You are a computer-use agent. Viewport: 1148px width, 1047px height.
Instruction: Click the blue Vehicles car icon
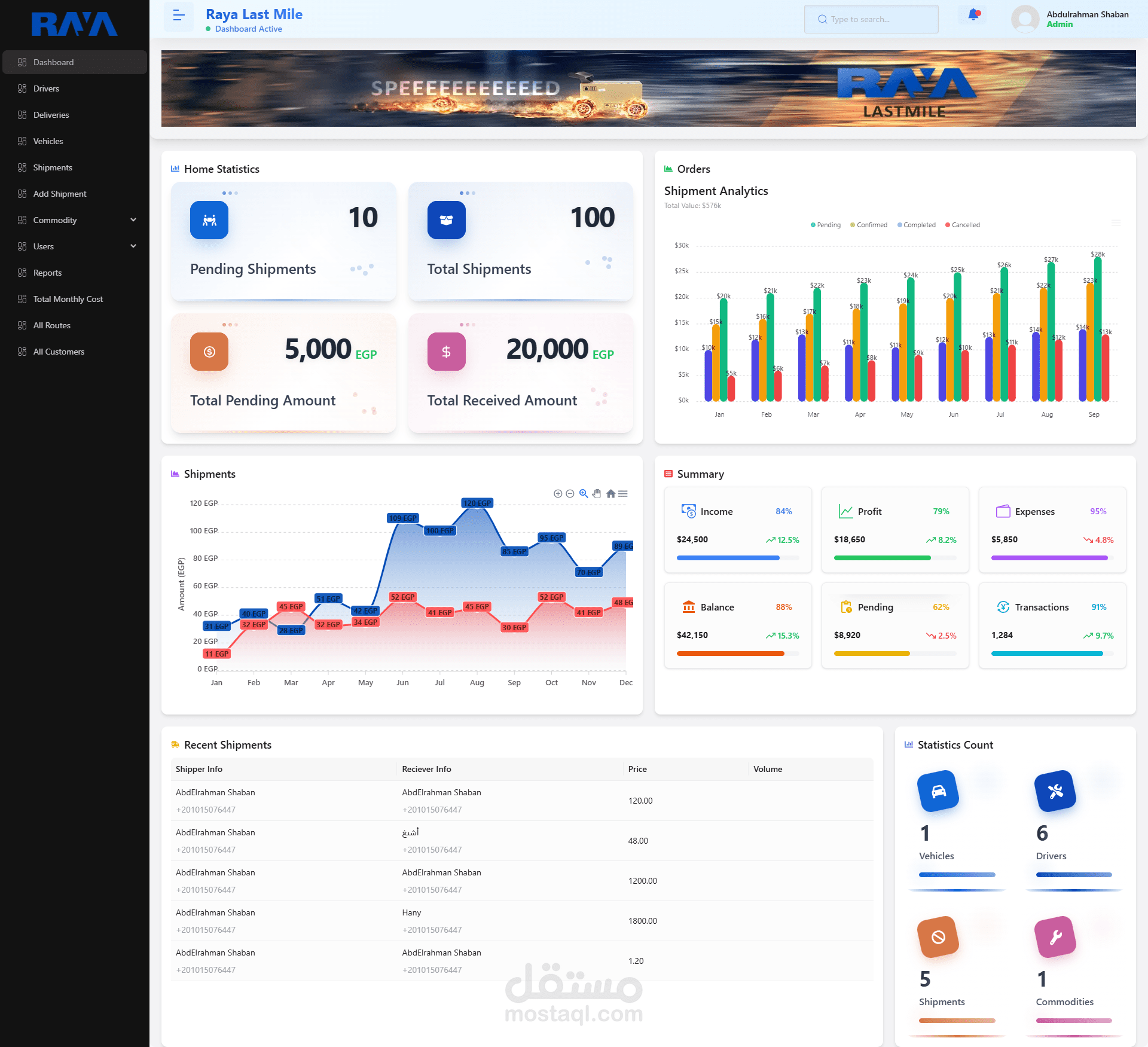[938, 791]
